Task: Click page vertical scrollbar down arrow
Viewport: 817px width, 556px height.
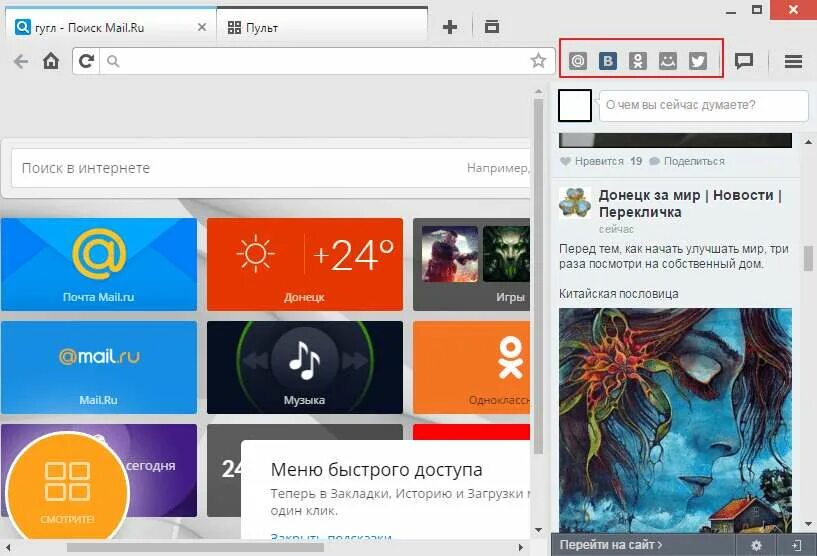Action: click(x=538, y=530)
